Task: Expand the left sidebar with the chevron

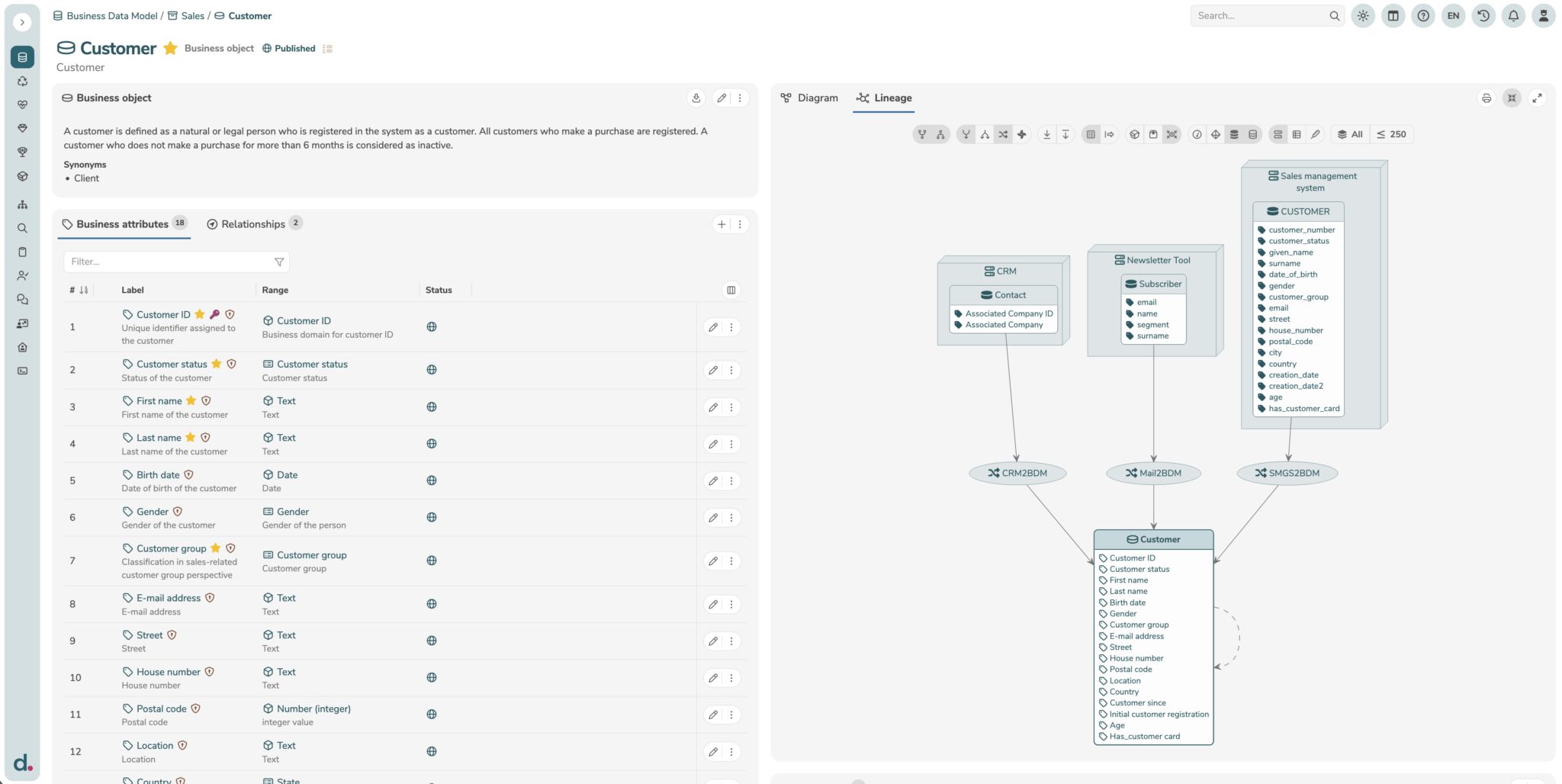Action: (x=22, y=22)
